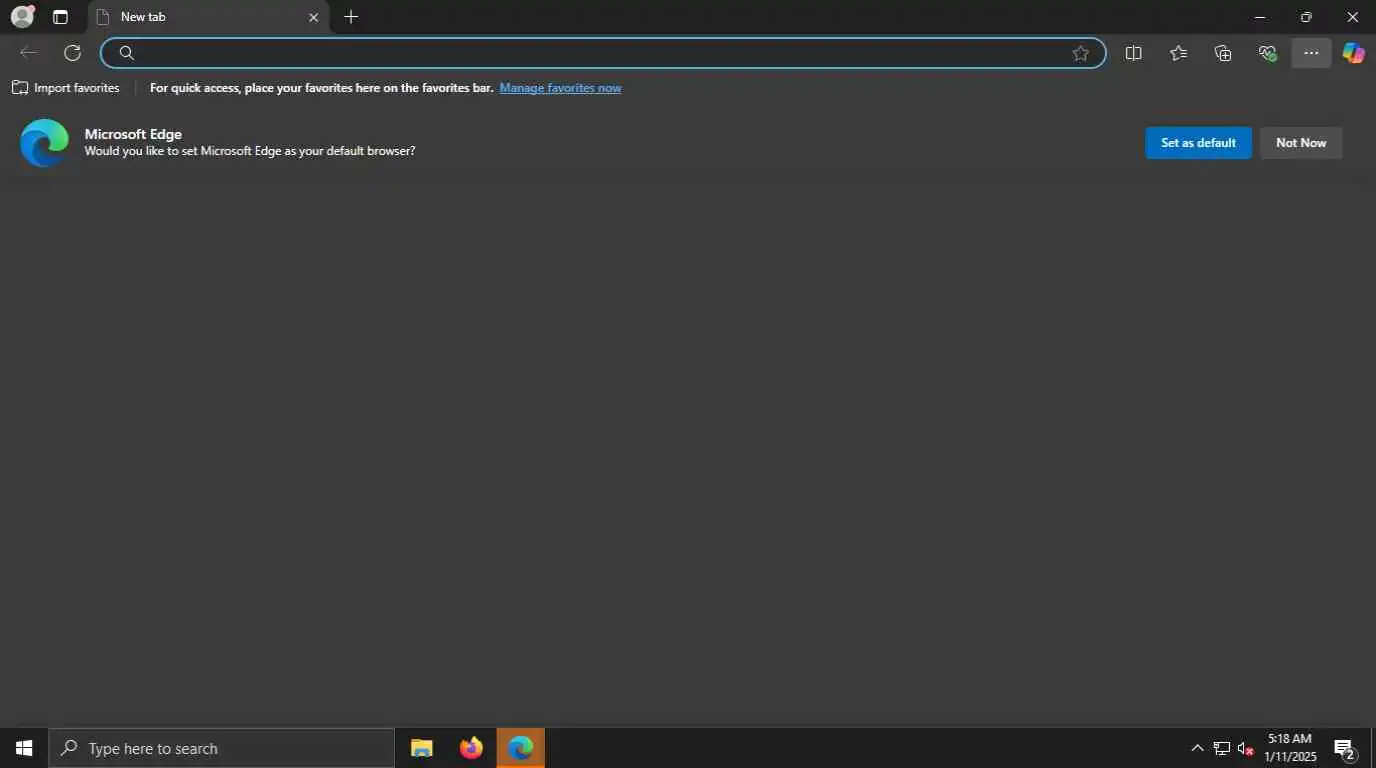Open File Explorer from taskbar
The height and width of the screenshot is (768, 1376).
click(421, 748)
